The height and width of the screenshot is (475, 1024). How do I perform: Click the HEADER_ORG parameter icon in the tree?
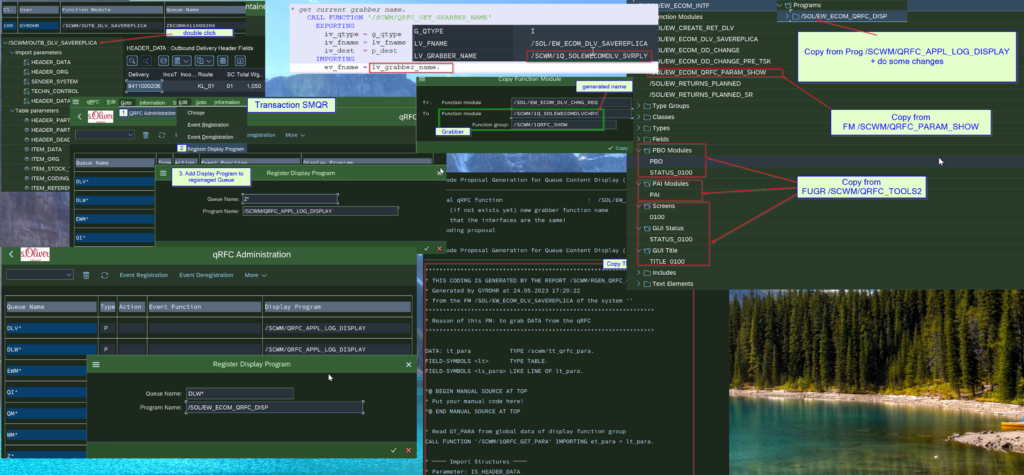tap(24, 73)
